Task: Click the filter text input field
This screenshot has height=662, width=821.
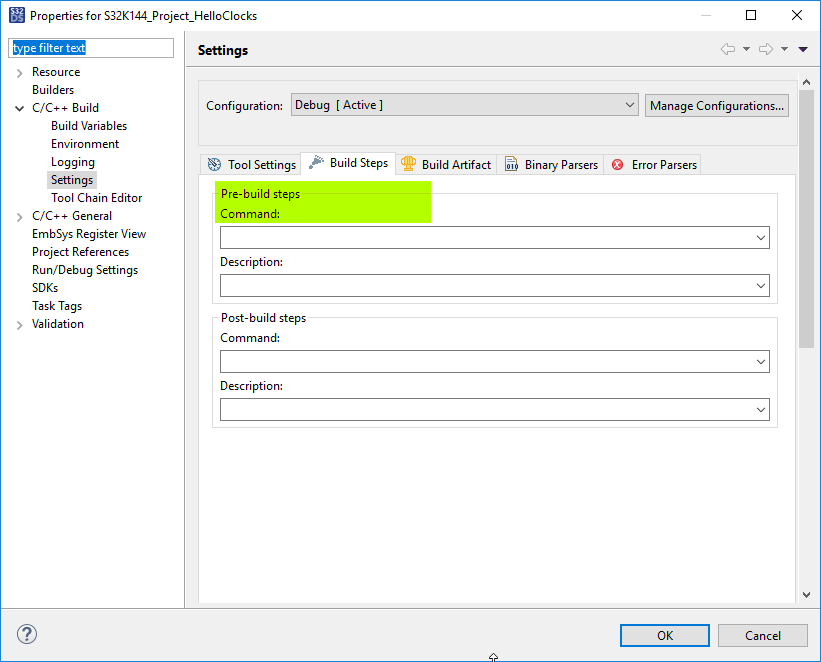Action: 91,48
